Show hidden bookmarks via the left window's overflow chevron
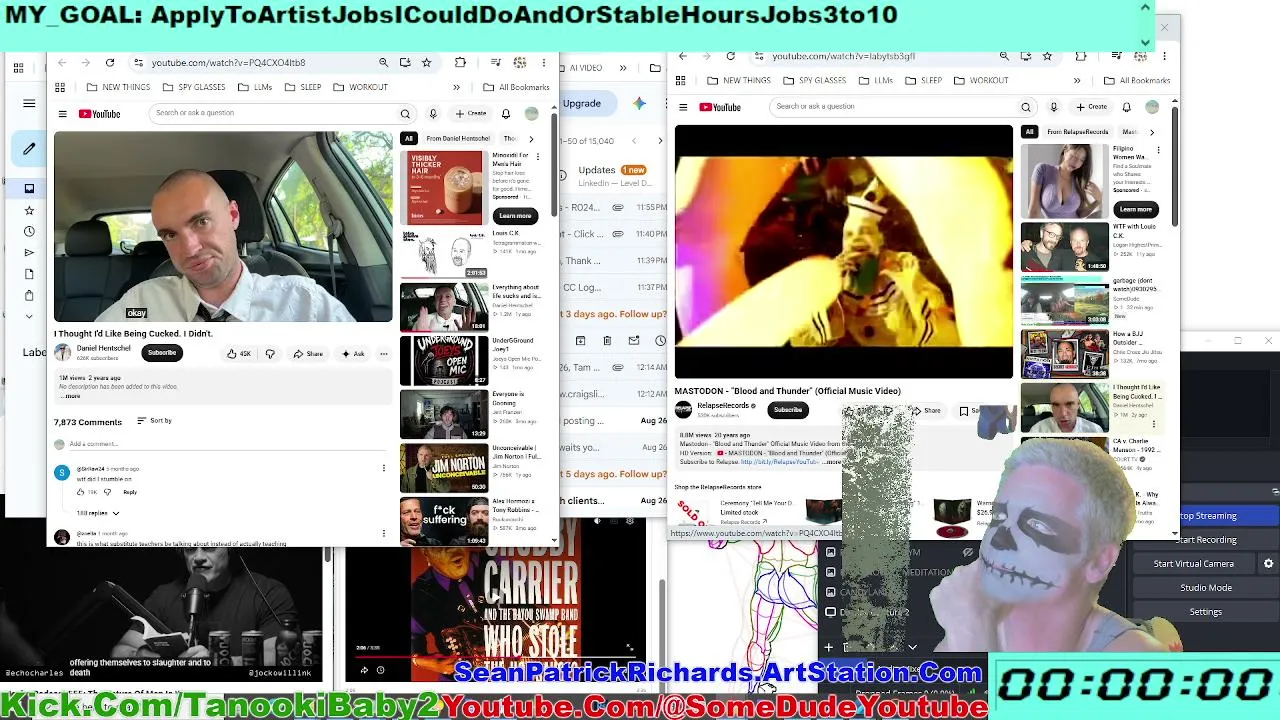 tap(456, 87)
